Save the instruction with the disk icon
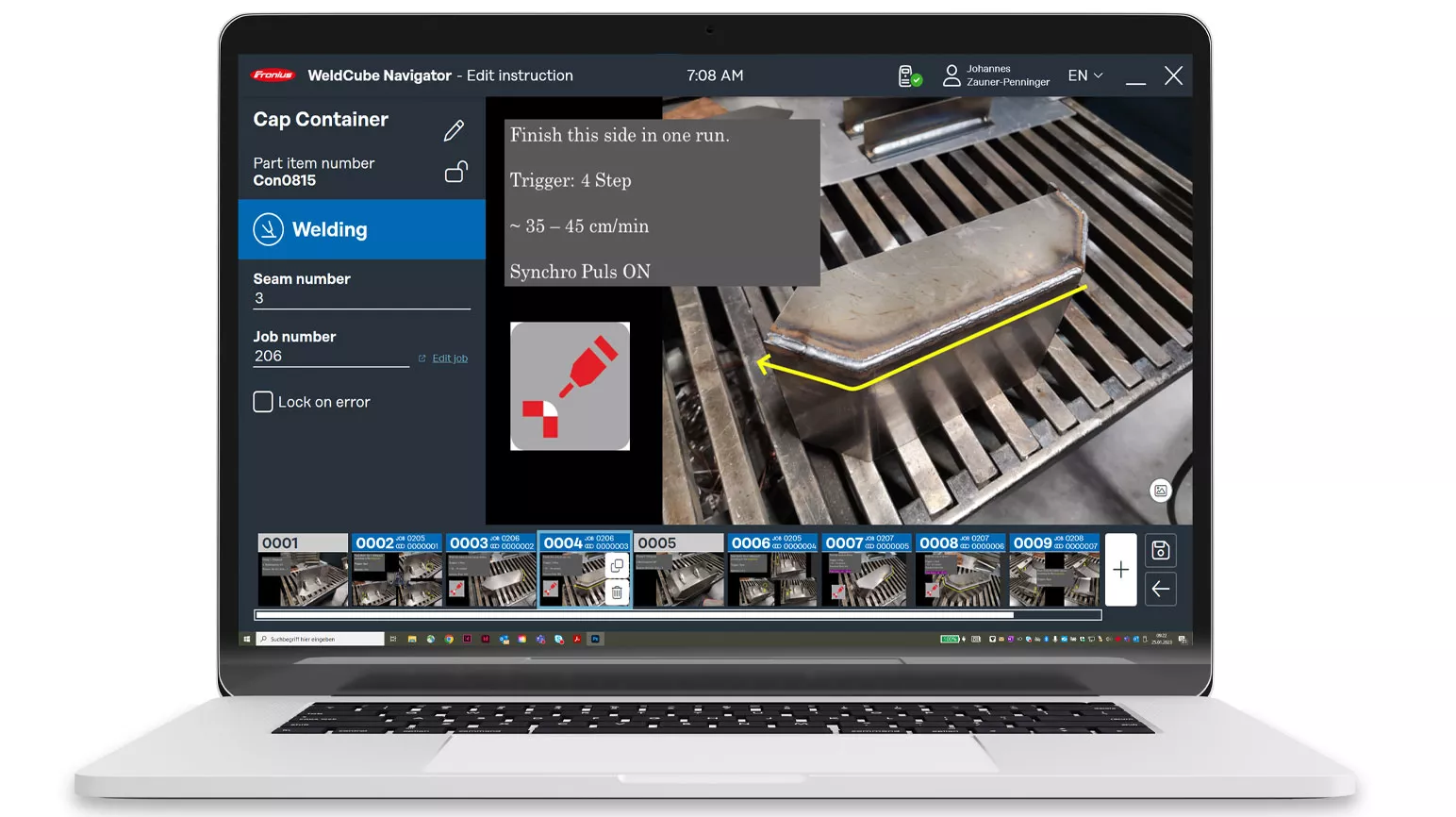 (1160, 550)
